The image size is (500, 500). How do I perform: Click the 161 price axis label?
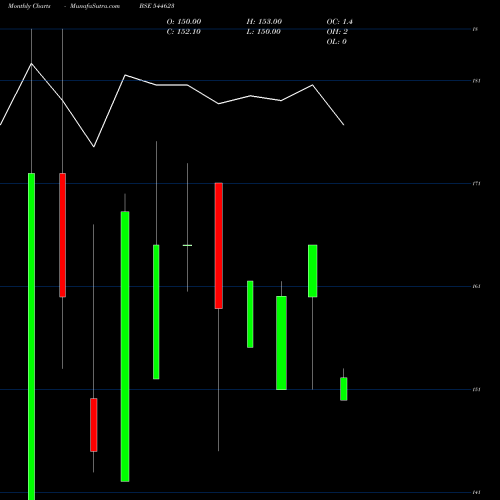(x=477, y=286)
